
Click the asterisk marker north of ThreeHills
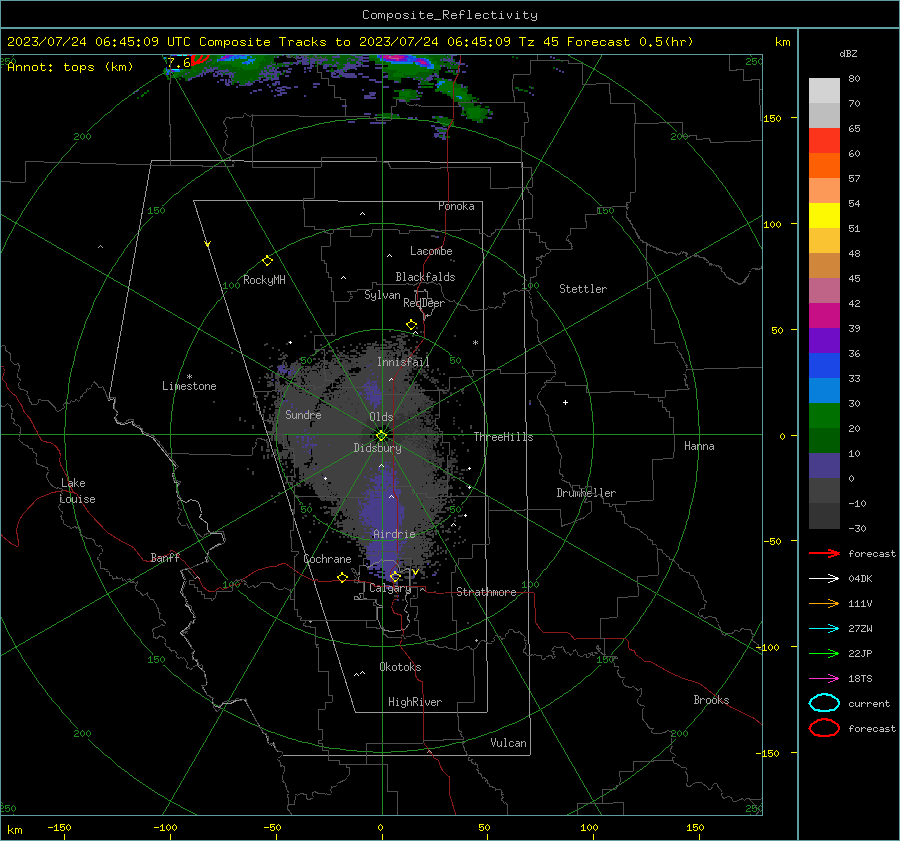point(475,343)
